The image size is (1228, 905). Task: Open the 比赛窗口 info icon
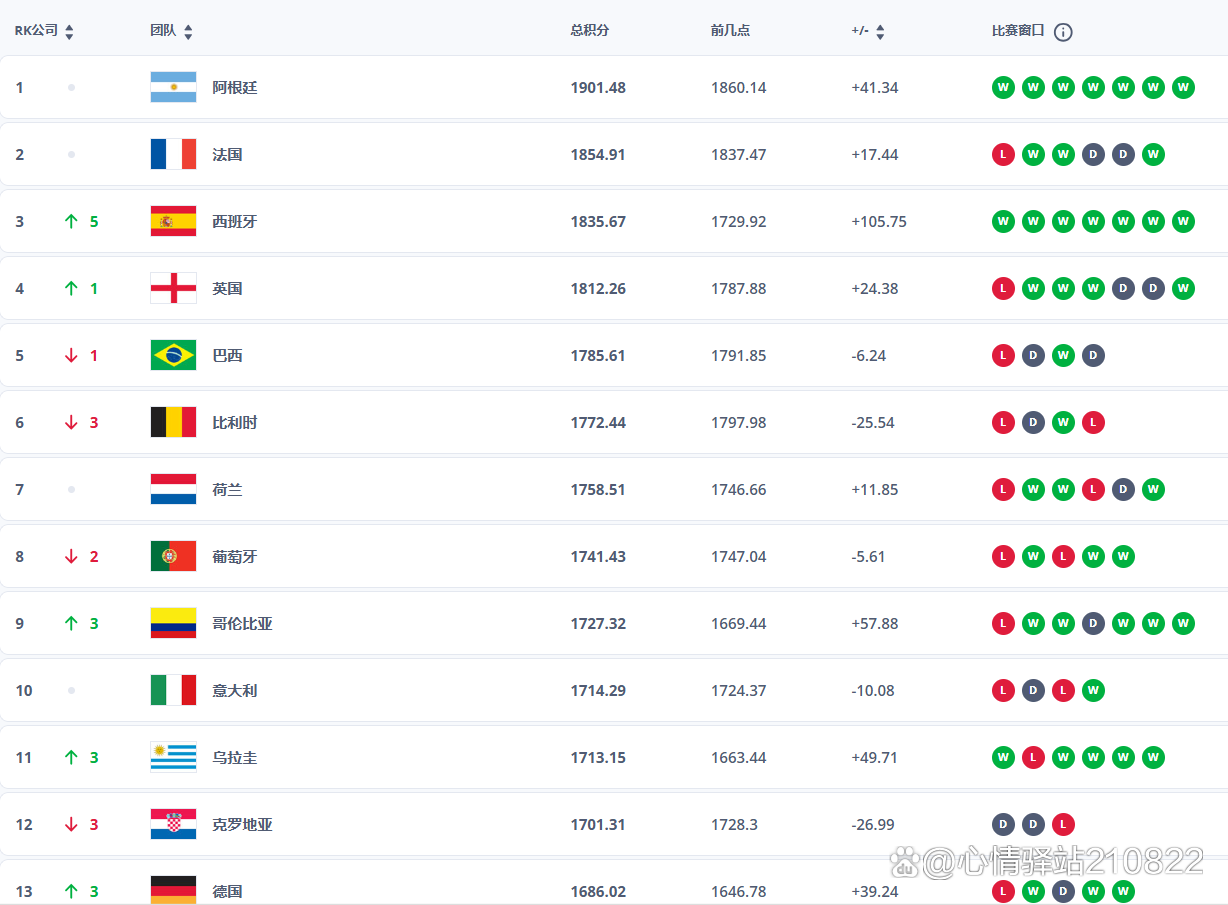click(1063, 32)
